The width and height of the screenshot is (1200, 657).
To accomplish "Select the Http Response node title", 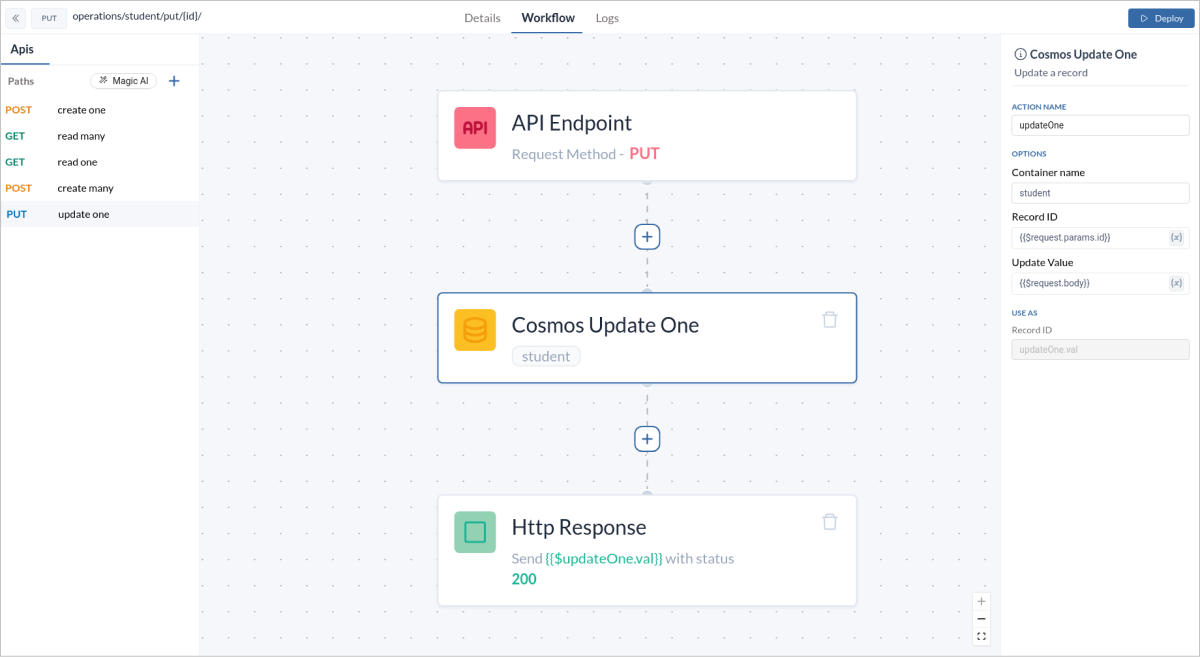I will pyautogui.click(x=579, y=527).
